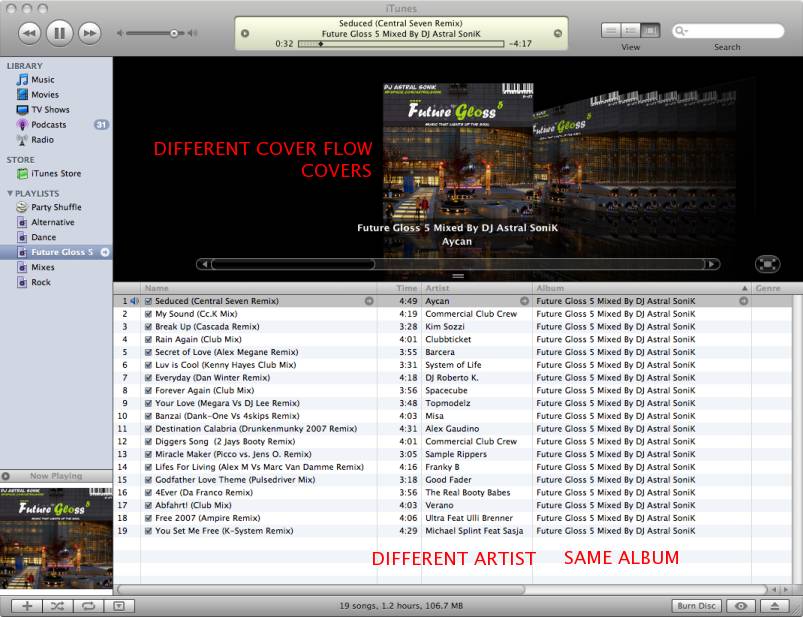
Task: Click right arrow button in display panel
Action: coord(558,33)
